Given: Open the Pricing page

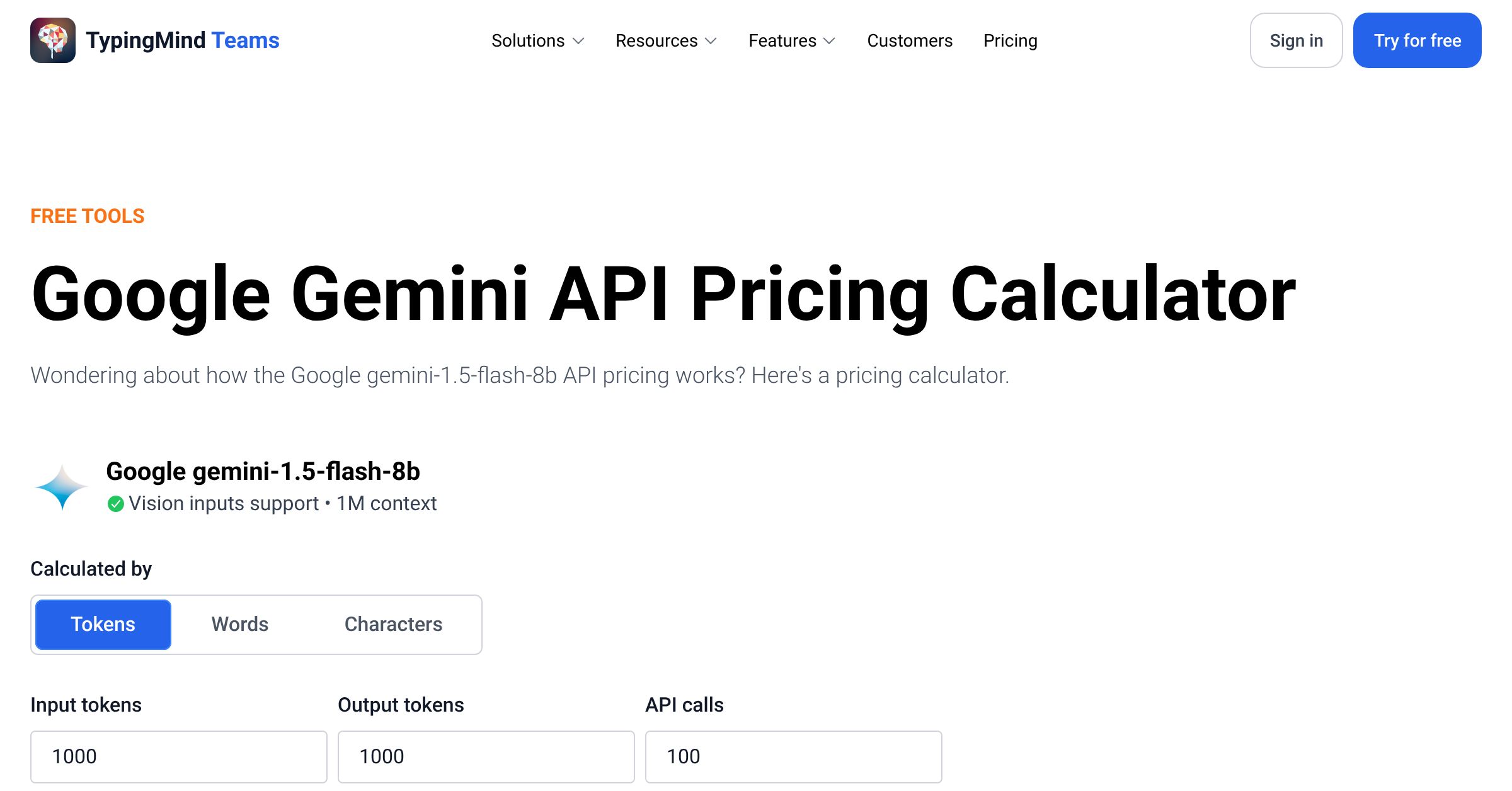Looking at the screenshot, I should pyautogui.click(x=1009, y=40).
